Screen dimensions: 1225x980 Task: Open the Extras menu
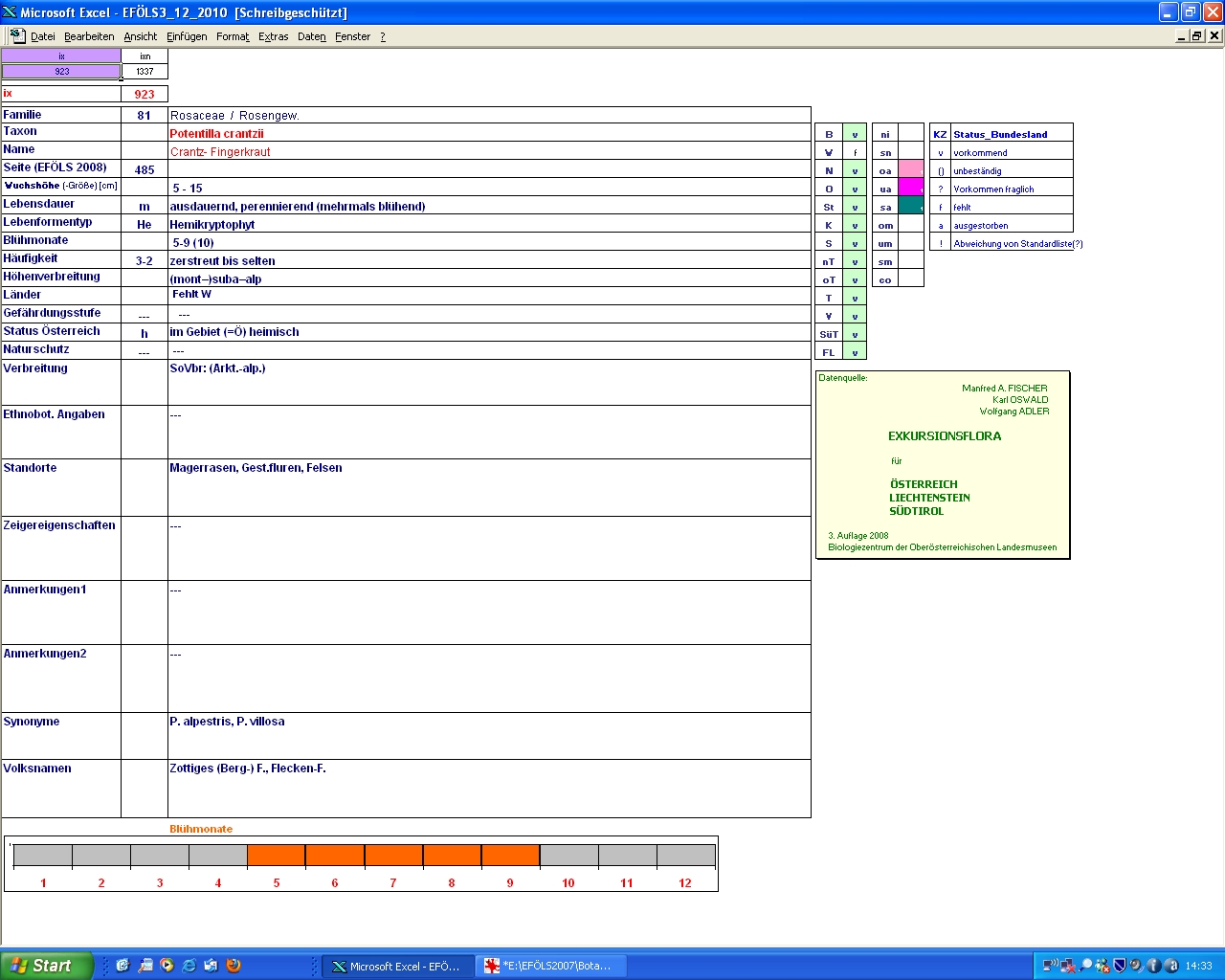tap(274, 36)
